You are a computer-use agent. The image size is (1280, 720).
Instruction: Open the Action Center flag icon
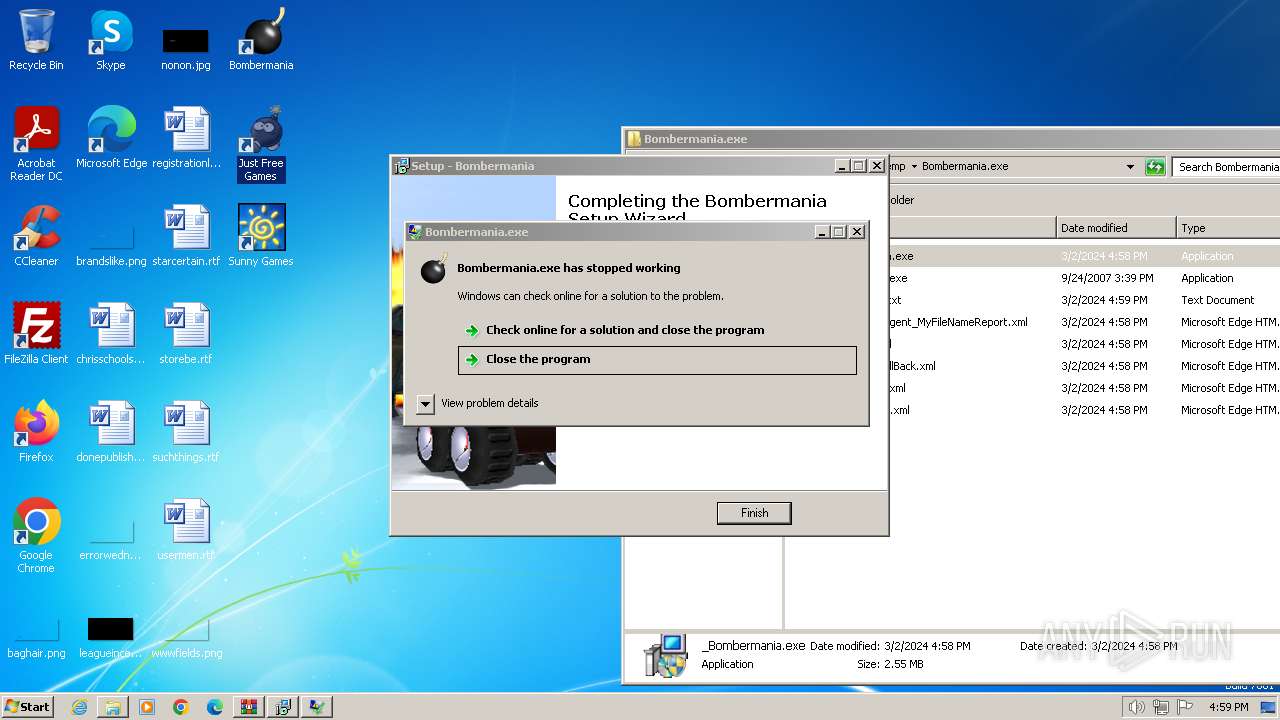pos(1186,707)
